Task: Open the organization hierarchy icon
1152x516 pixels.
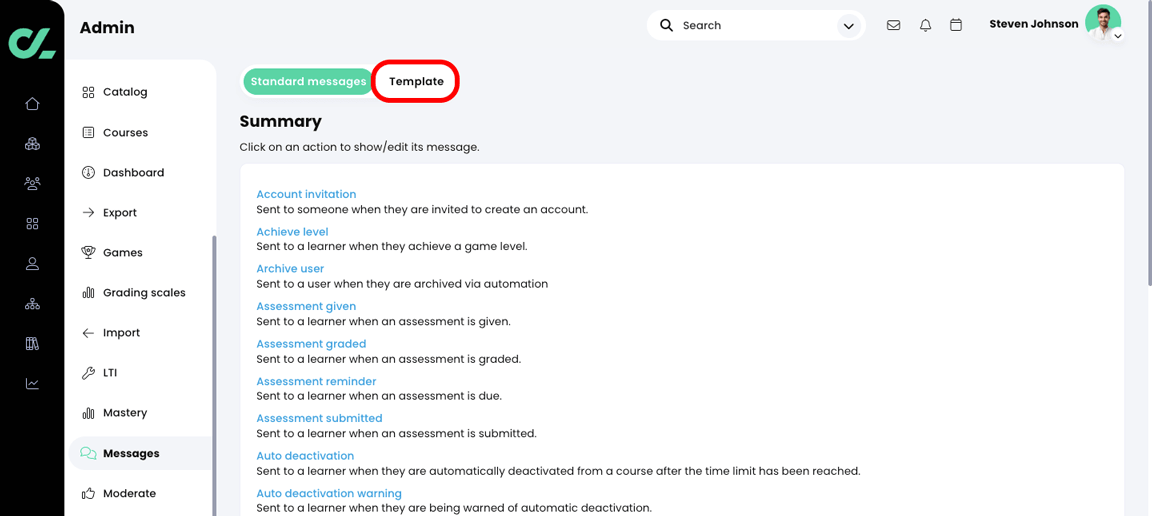Action: coord(32,304)
